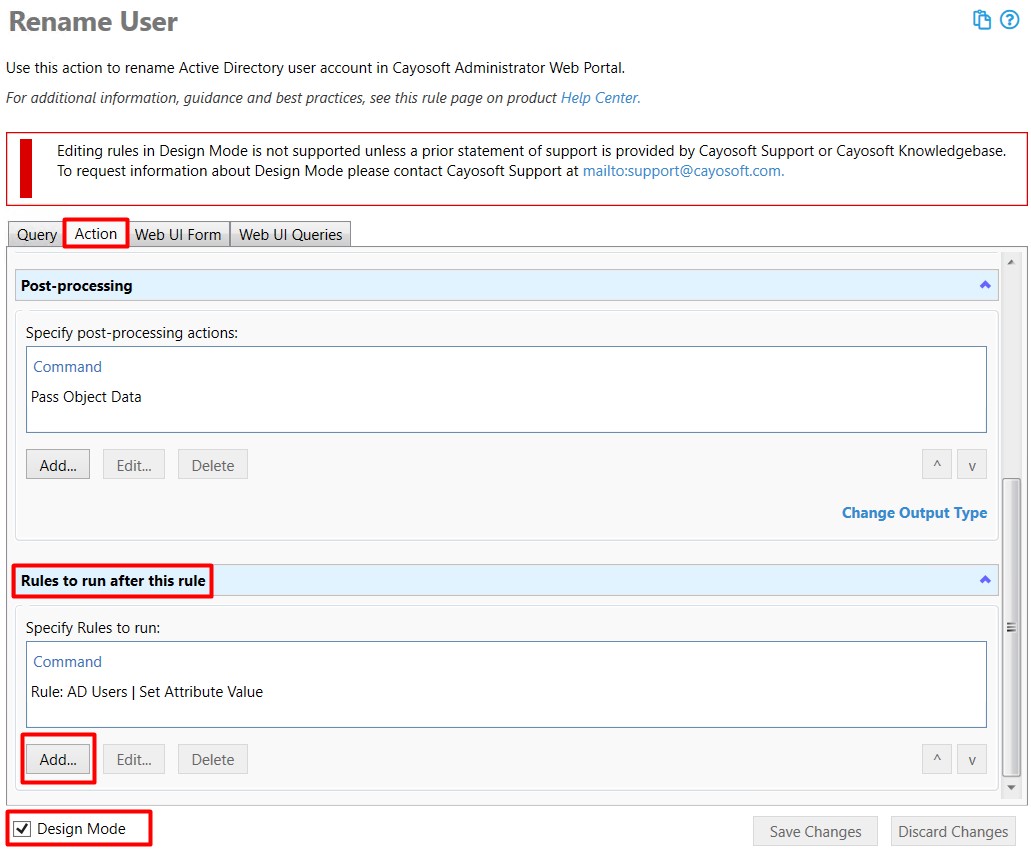Screen dimensions: 1031x860
Task: Click the support@cayosoft.com mailto link
Action: point(683,171)
